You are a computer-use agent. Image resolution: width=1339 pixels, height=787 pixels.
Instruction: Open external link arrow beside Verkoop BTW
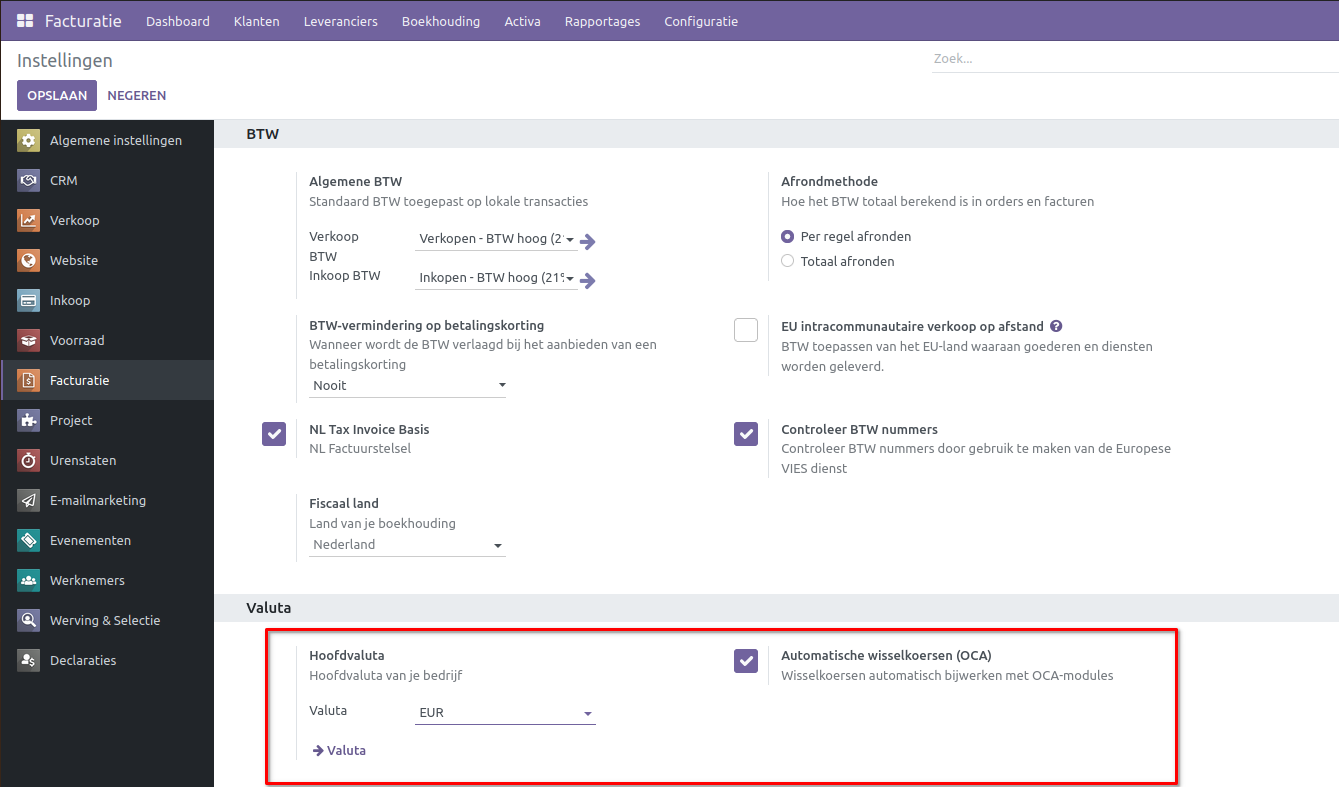tap(588, 241)
